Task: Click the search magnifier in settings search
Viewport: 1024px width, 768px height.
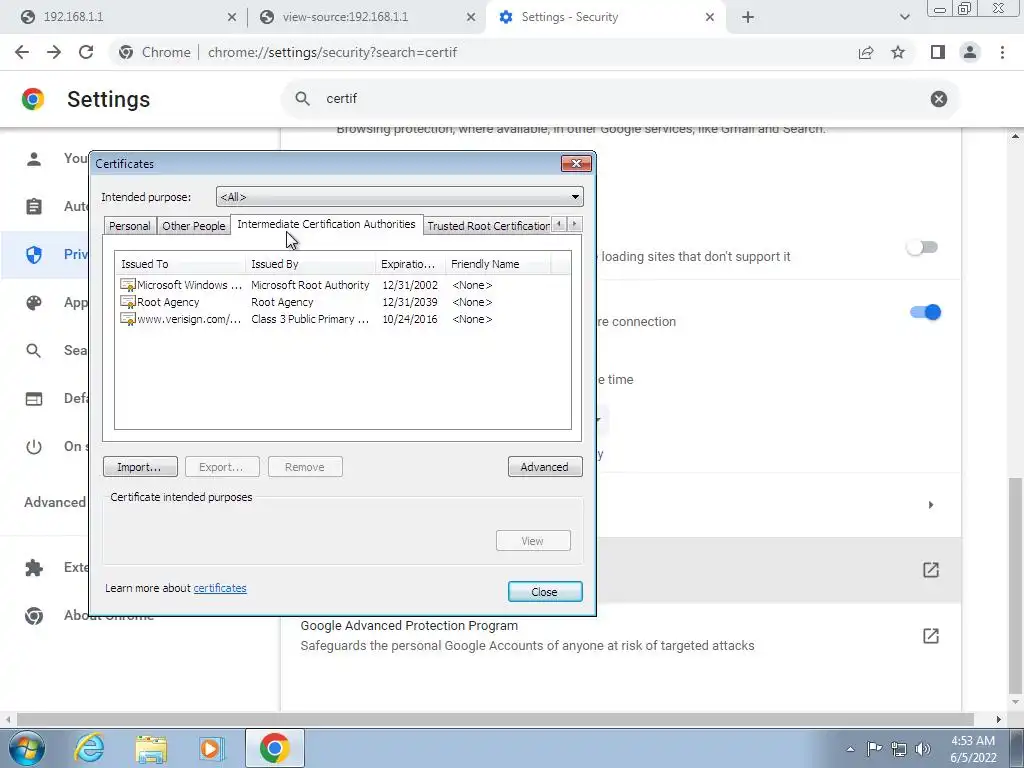Action: (302, 99)
